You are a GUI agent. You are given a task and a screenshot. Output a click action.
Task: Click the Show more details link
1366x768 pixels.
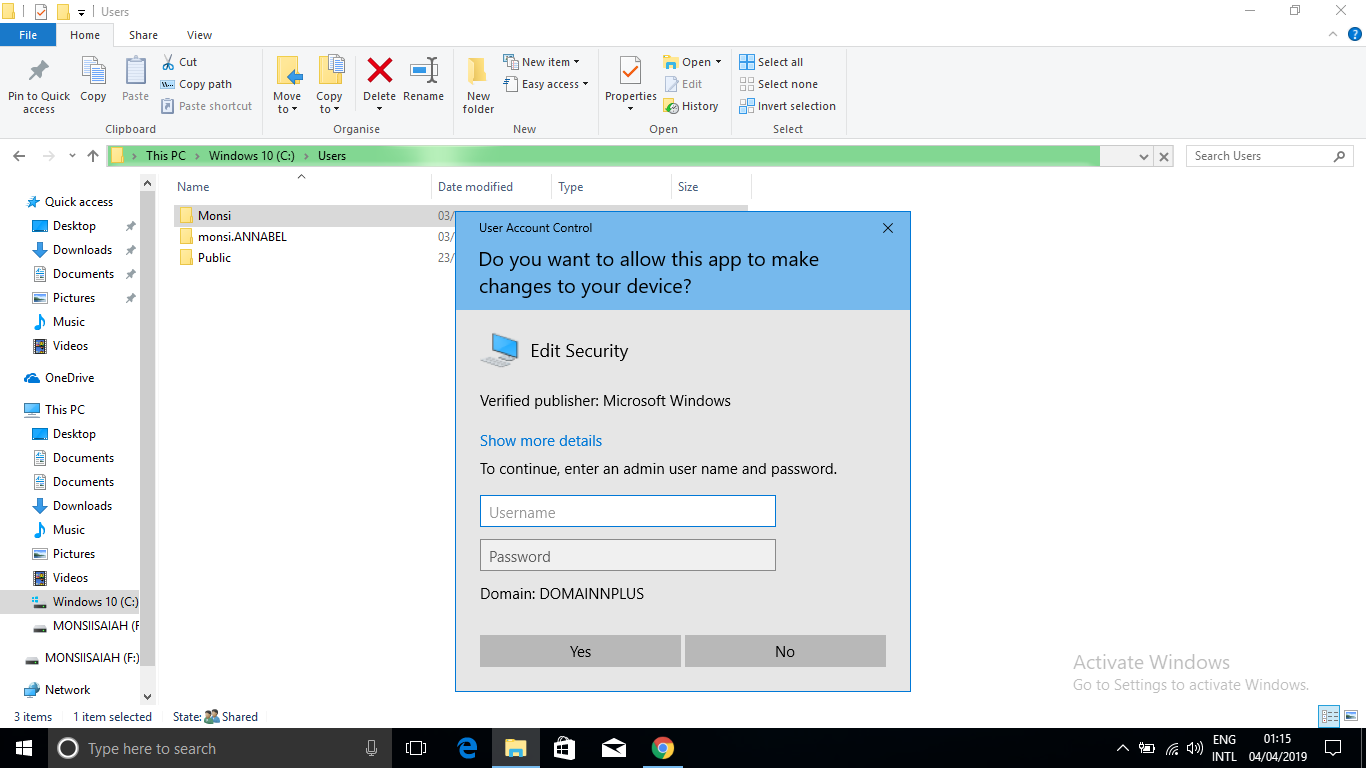point(541,440)
